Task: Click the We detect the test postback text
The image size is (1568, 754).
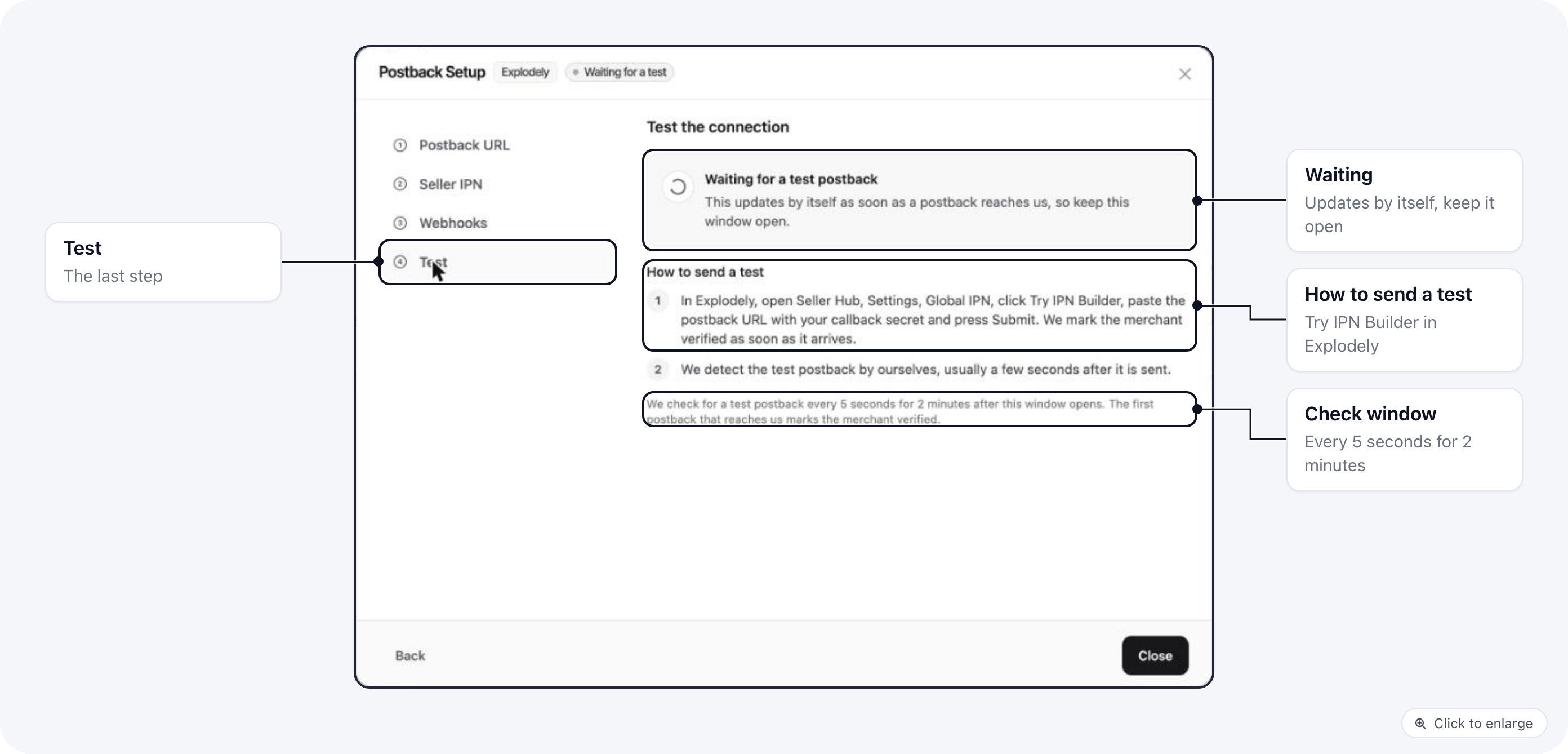Action: click(925, 369)
